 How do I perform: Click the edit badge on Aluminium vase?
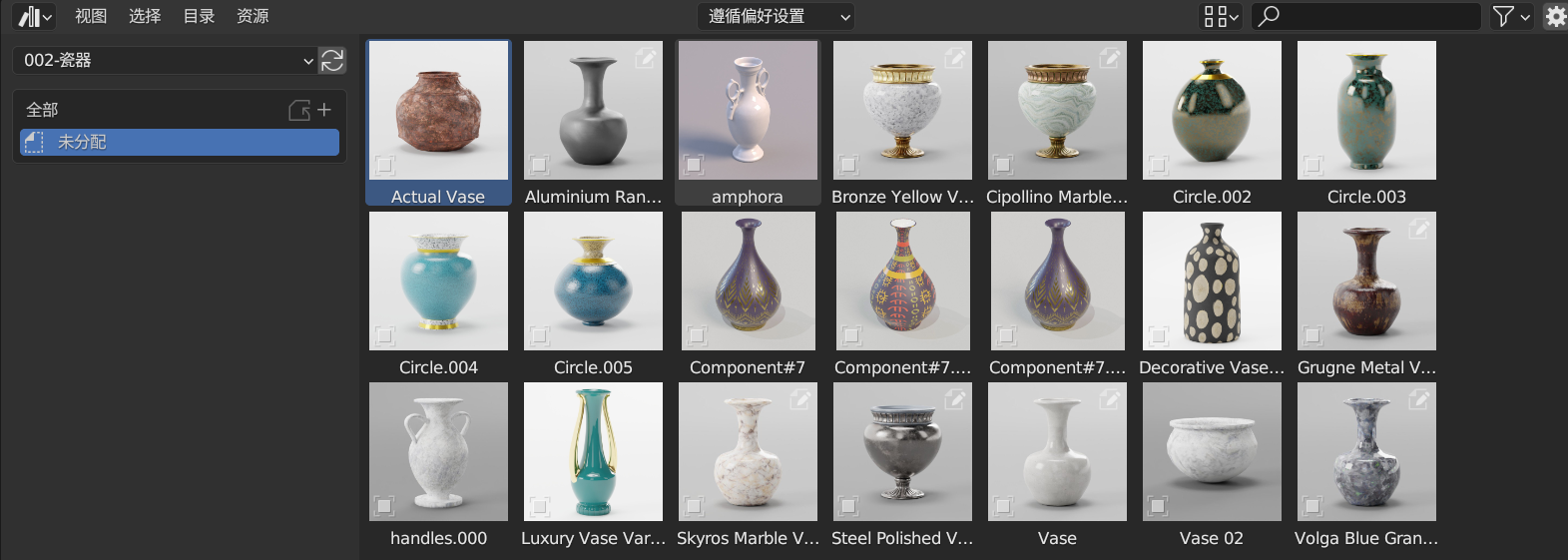[646, 58]
